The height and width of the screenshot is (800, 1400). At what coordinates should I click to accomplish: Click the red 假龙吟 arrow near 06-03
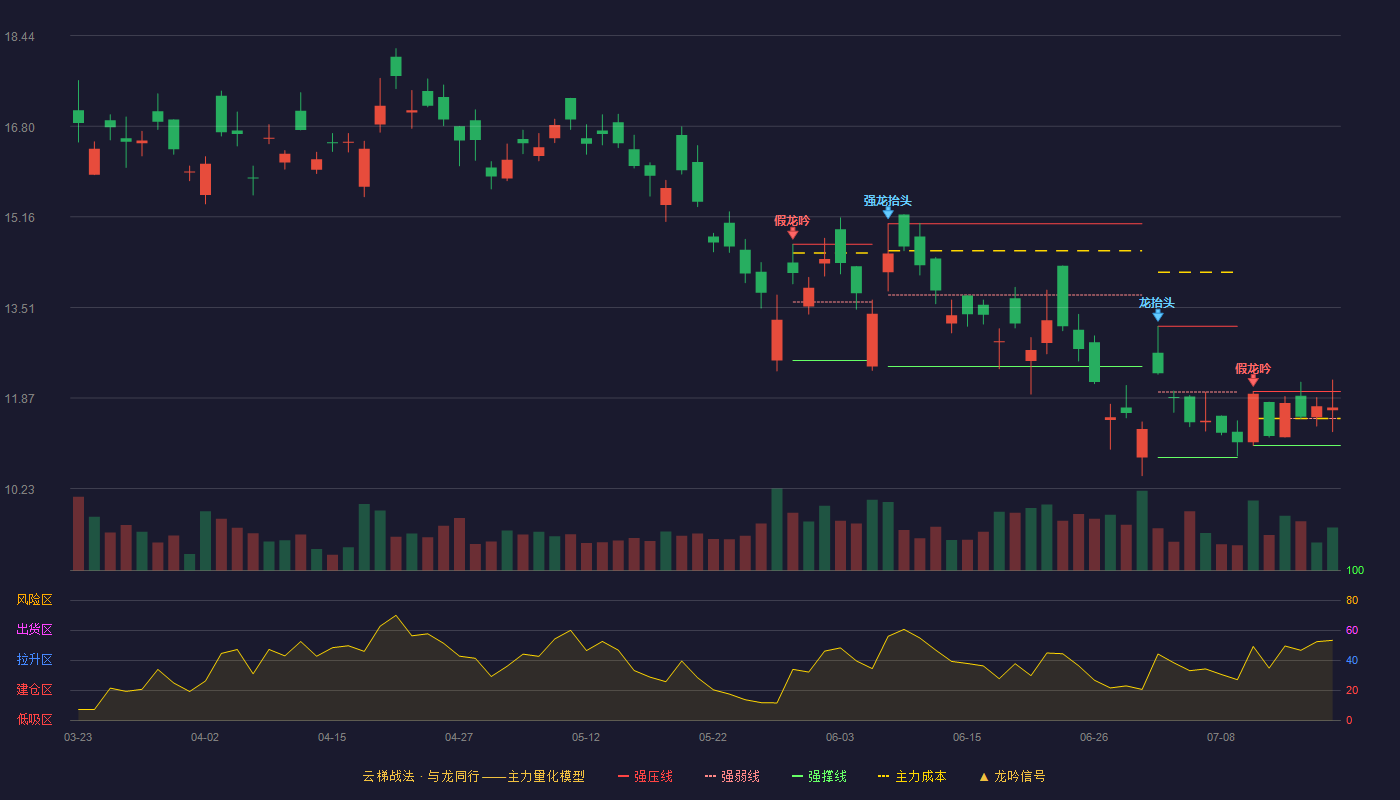coord(793,233)
